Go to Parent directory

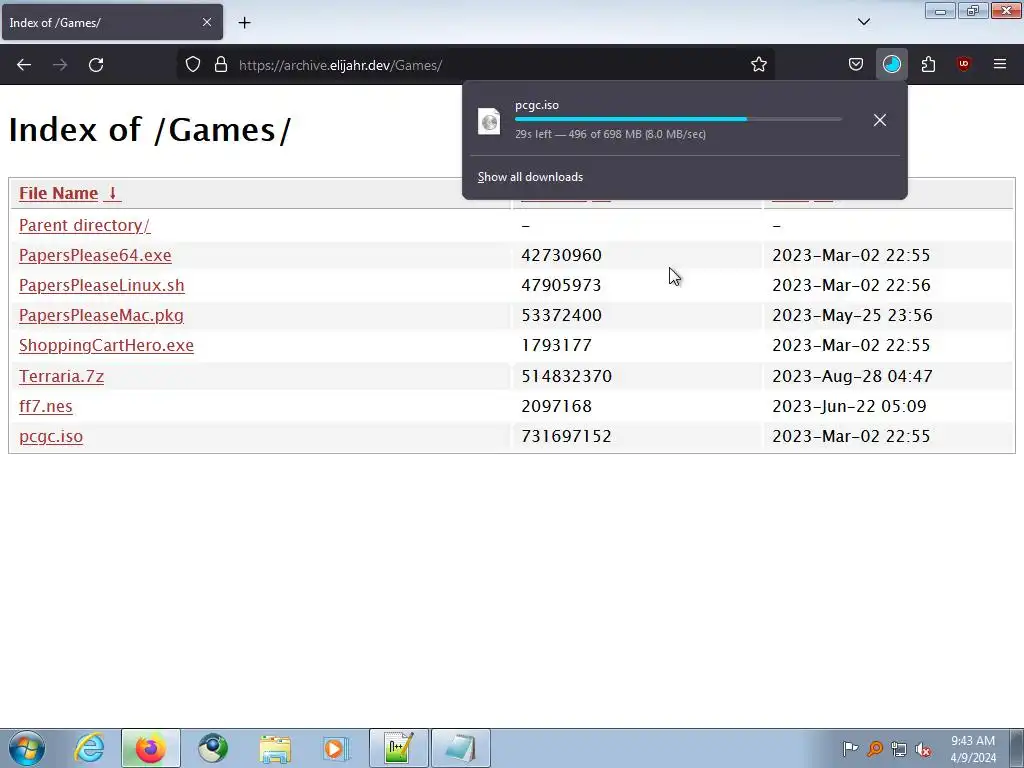pyautogui.click(x=84, y=225)
